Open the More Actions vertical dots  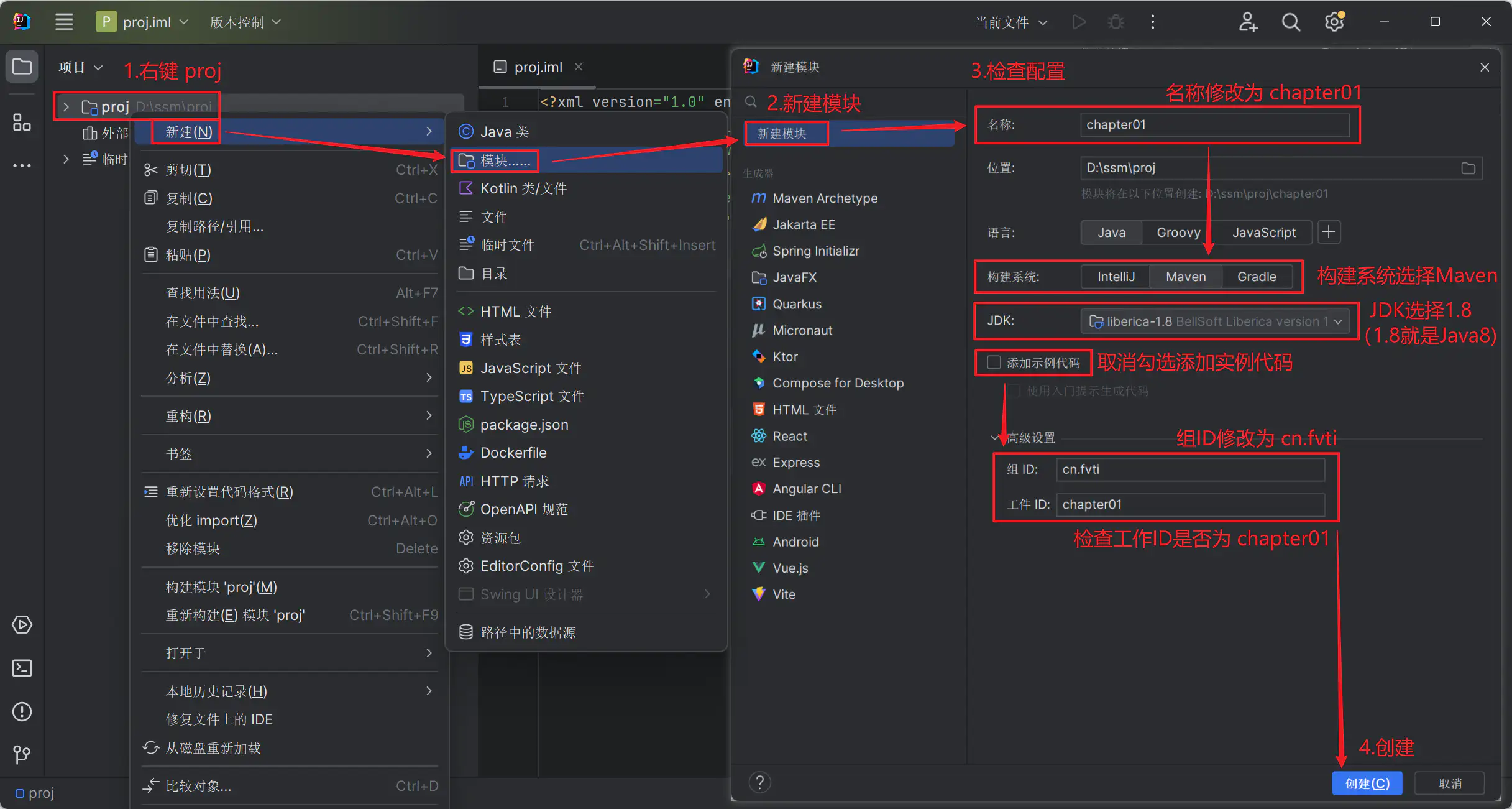pyautogui.click(x=1153, y=22)
